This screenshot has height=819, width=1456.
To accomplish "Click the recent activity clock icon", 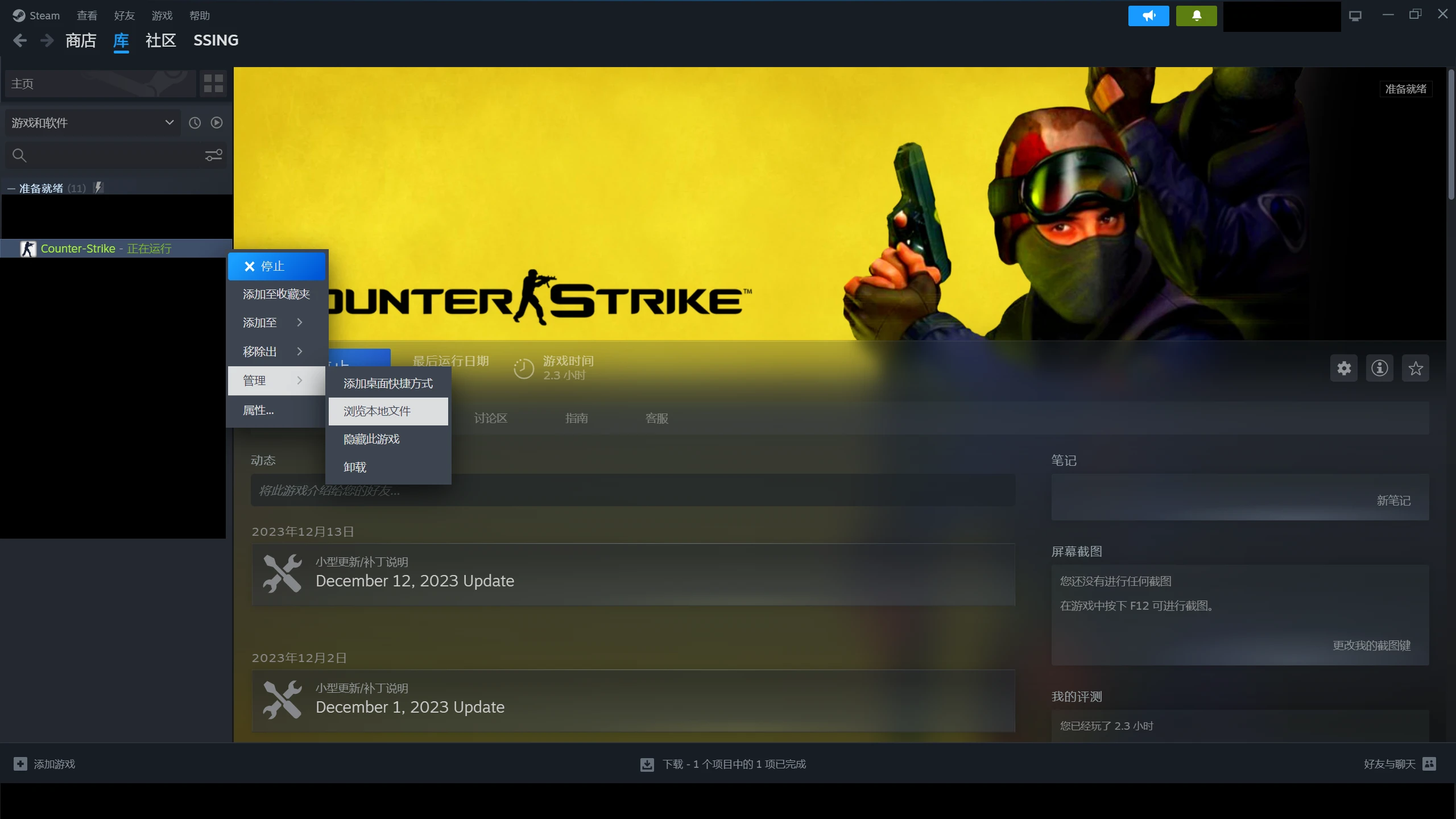I will (195, 123).
